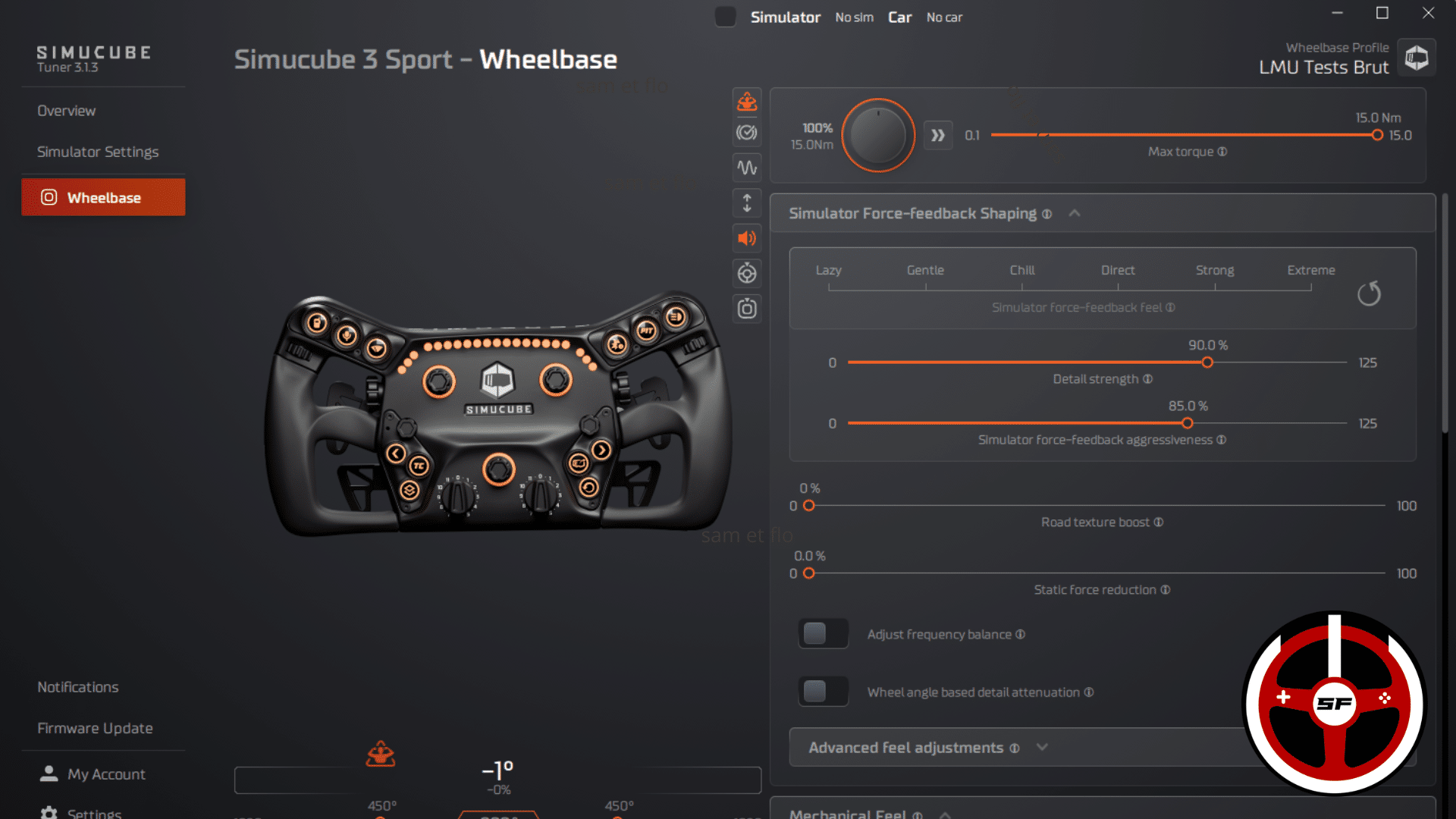This screenshot has height=819, width=1456.
Task: Enable Wheel angle based detail attenuation
Action: (823, 692)
